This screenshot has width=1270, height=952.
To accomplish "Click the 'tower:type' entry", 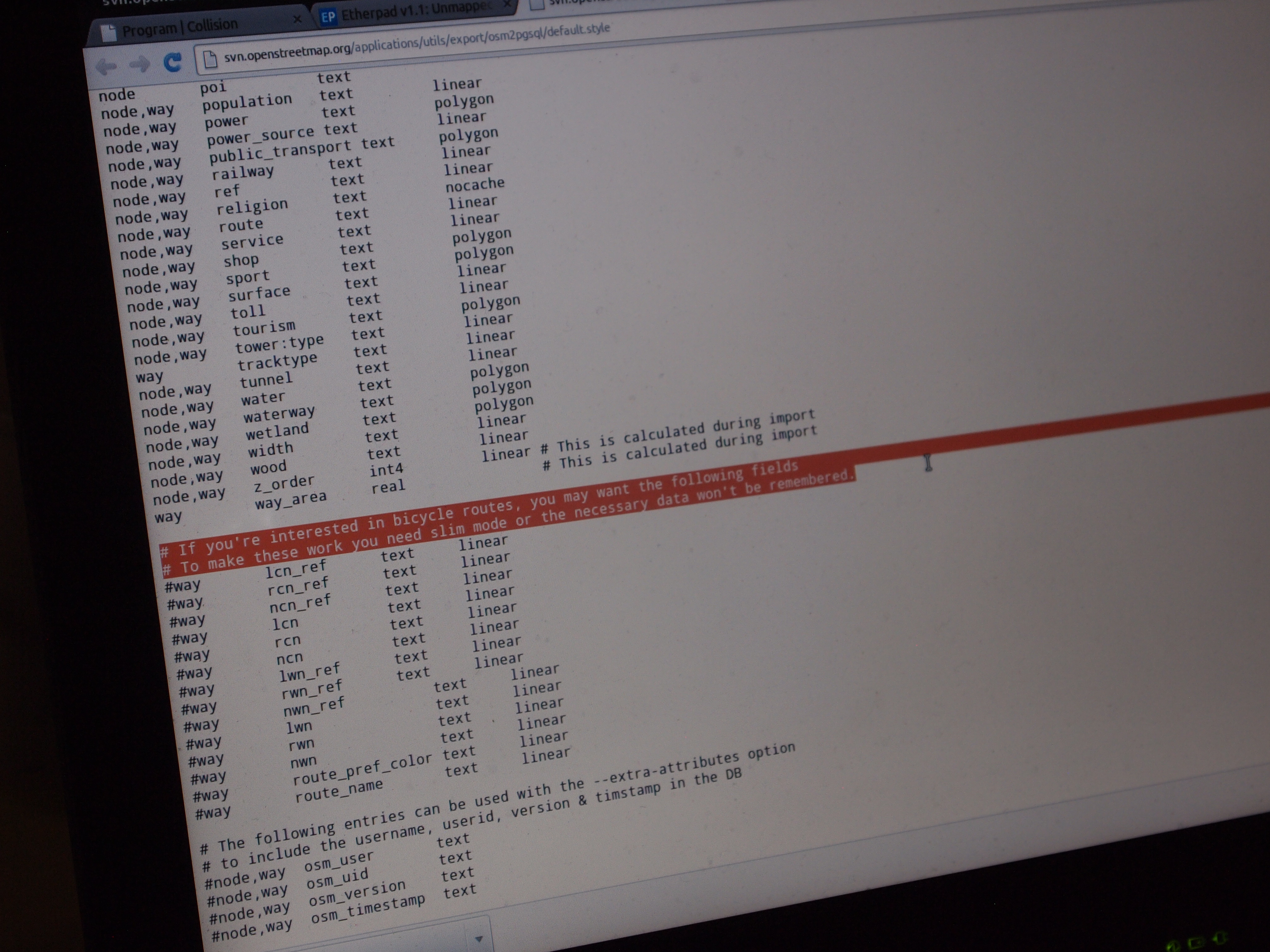I will 280,344.
